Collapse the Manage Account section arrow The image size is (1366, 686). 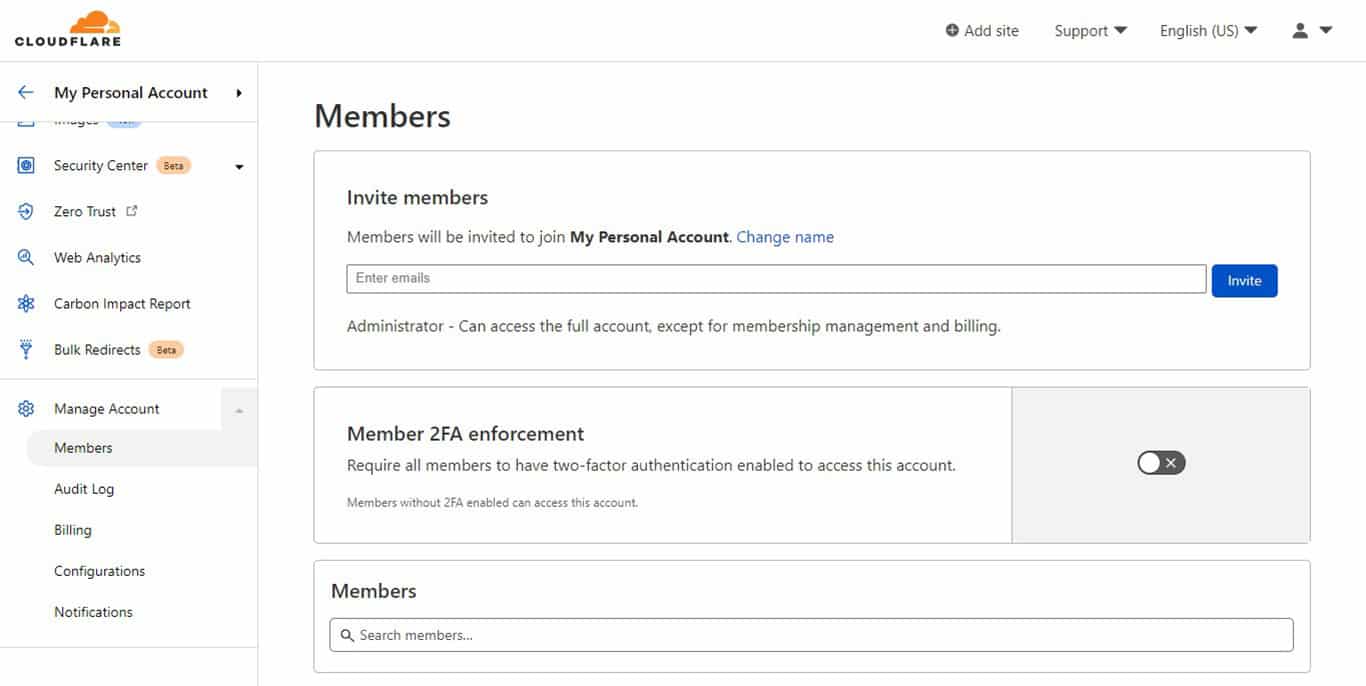tap(239, 410)
